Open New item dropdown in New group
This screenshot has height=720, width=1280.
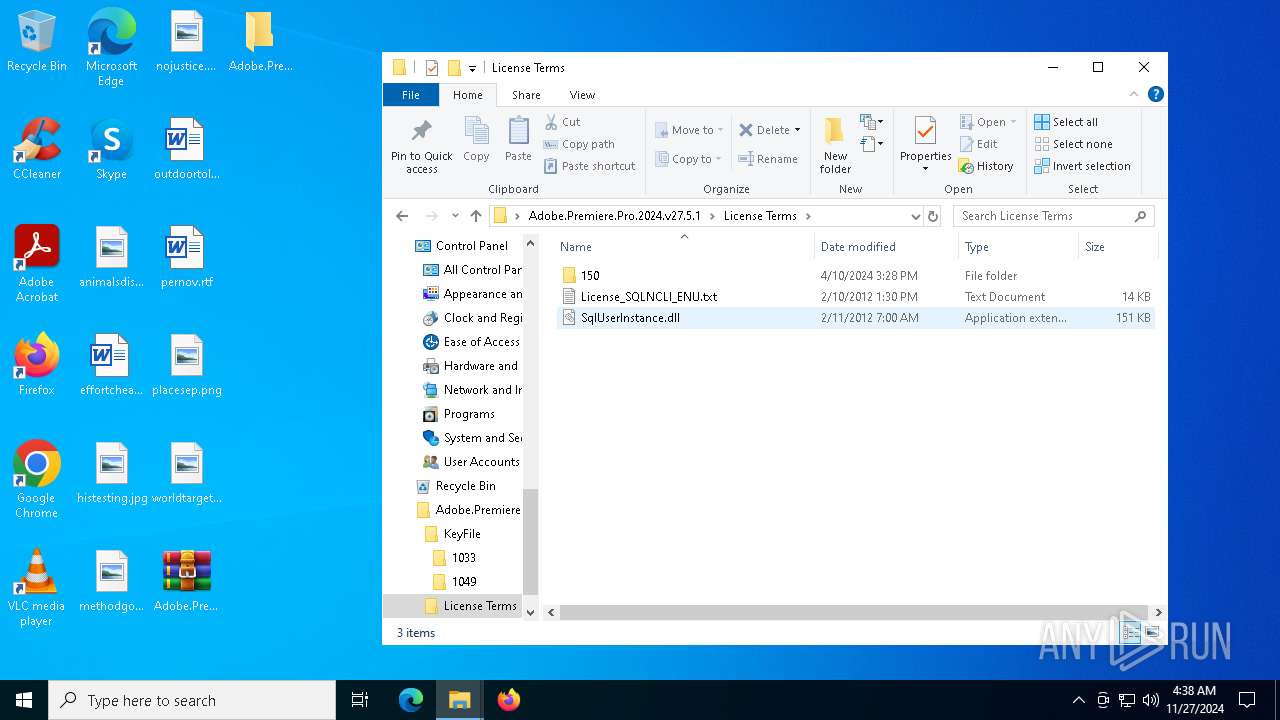872,122
